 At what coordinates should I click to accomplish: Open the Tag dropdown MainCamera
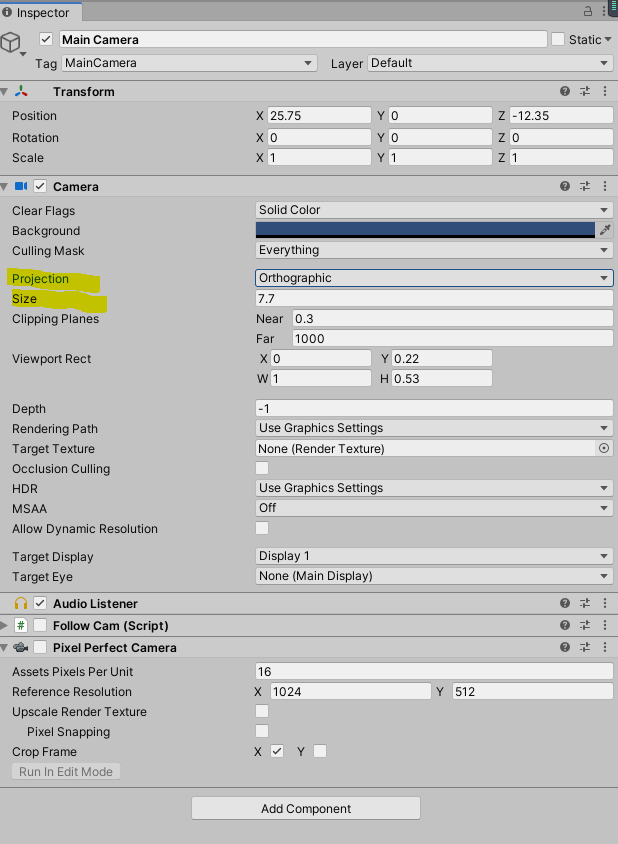(x=189, y=63)
